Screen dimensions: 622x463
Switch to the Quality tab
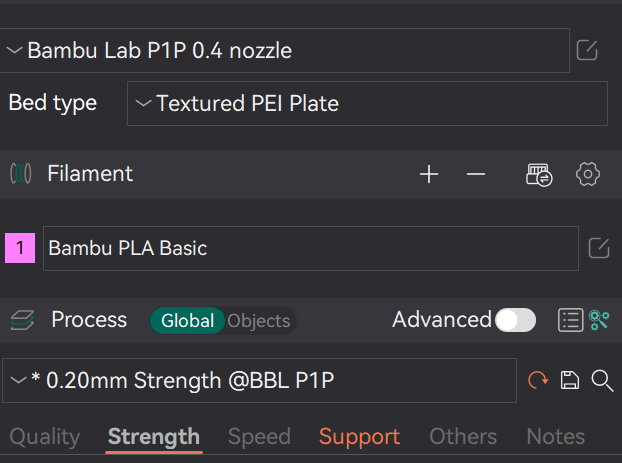tap(44, 436)
